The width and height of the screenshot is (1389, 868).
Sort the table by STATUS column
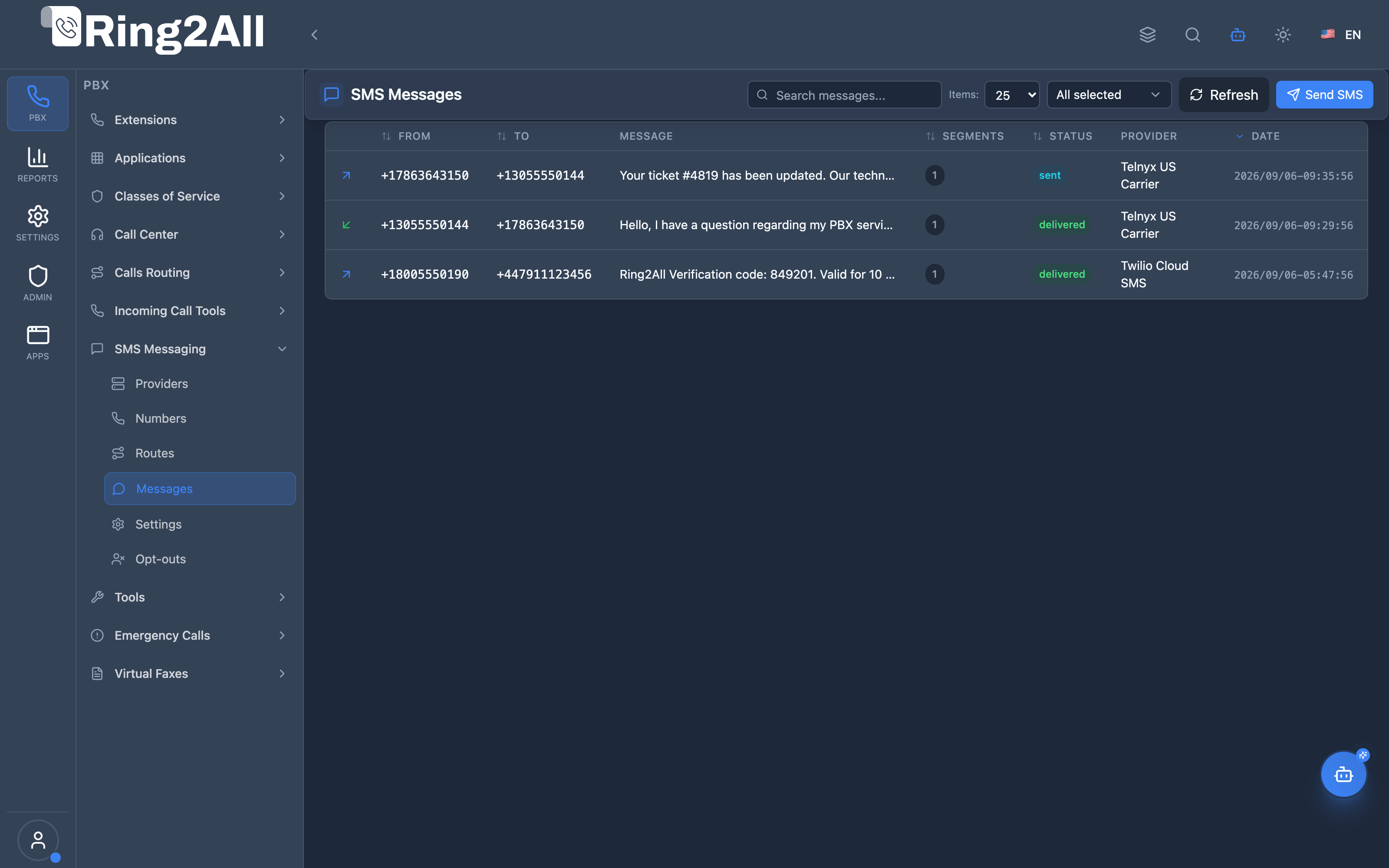1063,136
